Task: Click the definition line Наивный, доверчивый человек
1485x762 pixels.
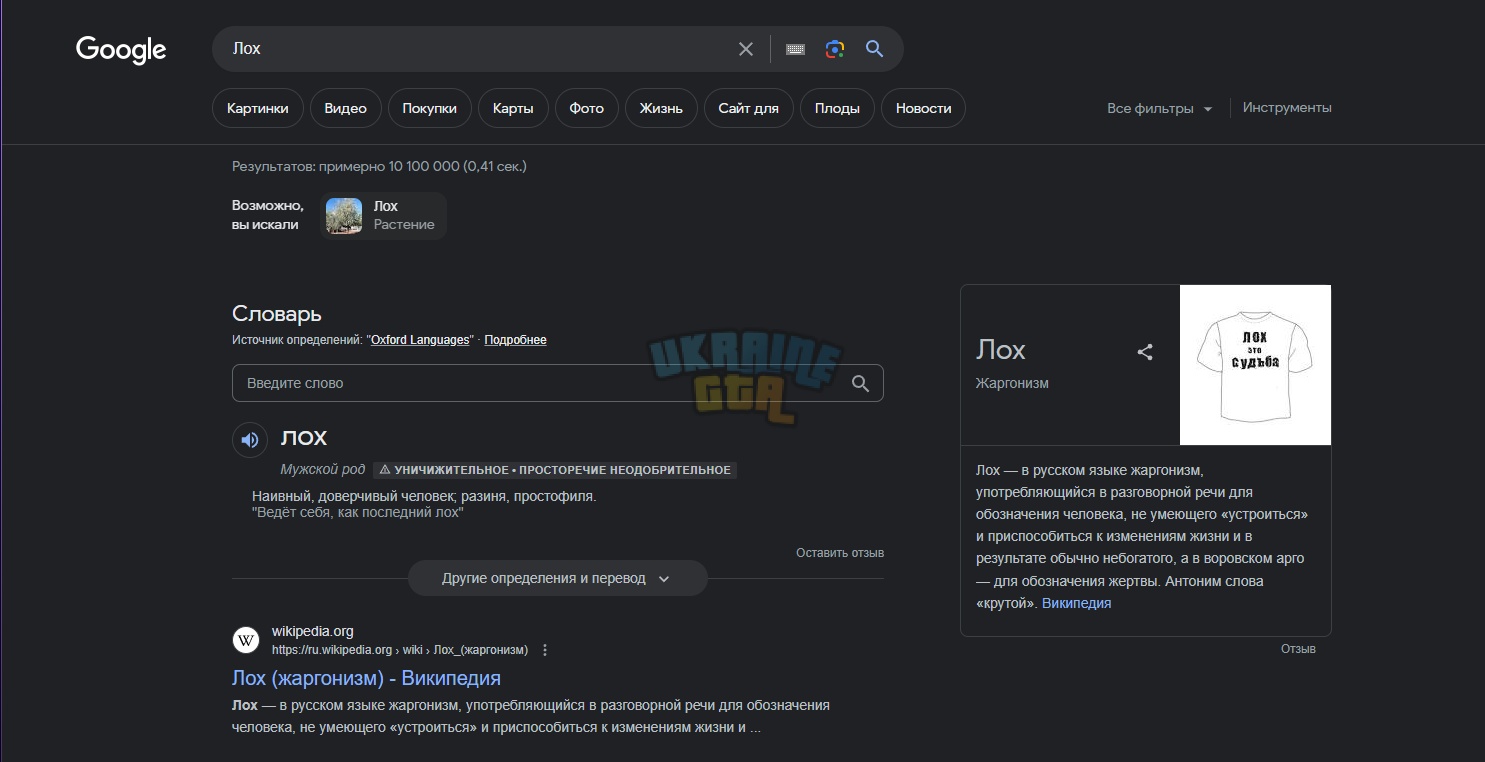Action: (x=424, y=496)
